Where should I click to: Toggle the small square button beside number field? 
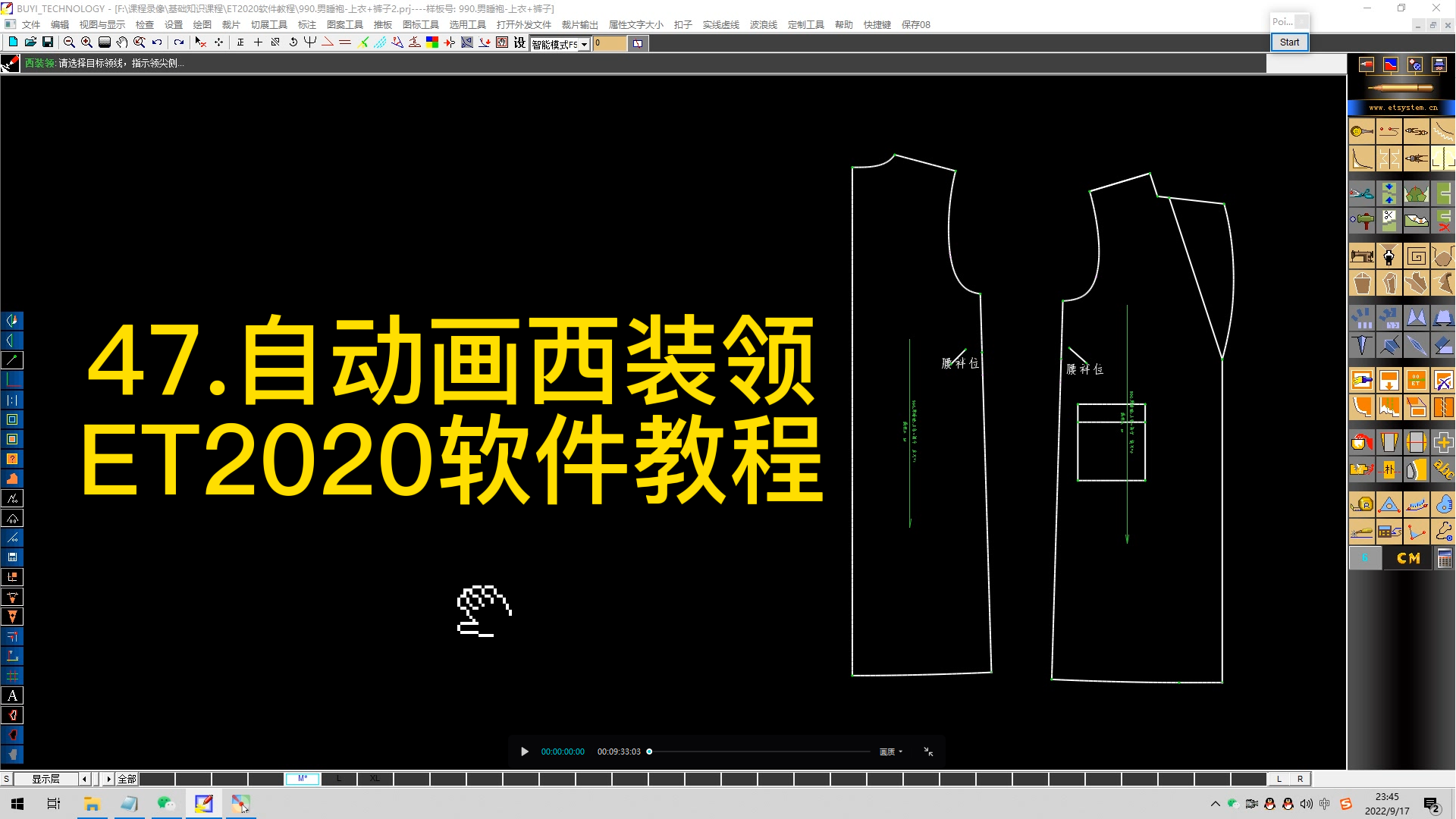click(638, 43)
